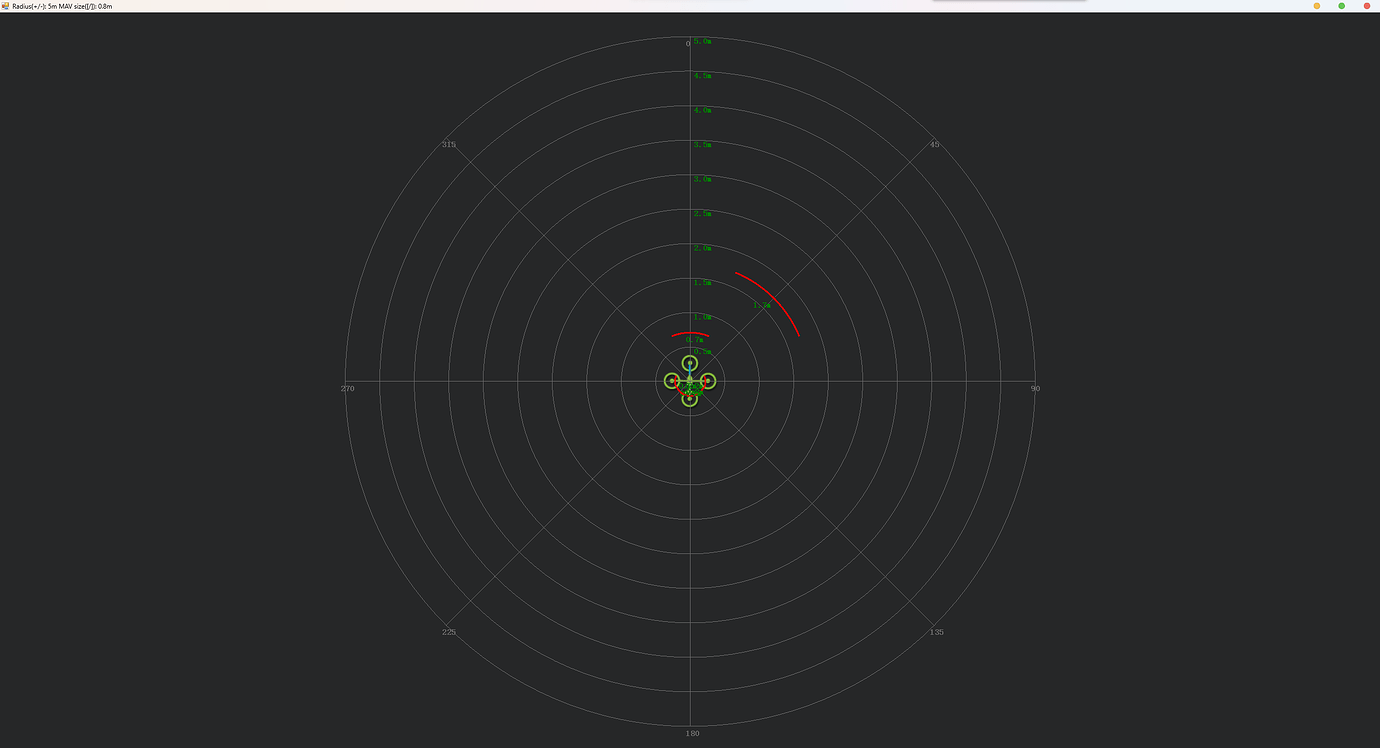Click the Radius 5m title bar text
1380x748 pixels.
60,5
